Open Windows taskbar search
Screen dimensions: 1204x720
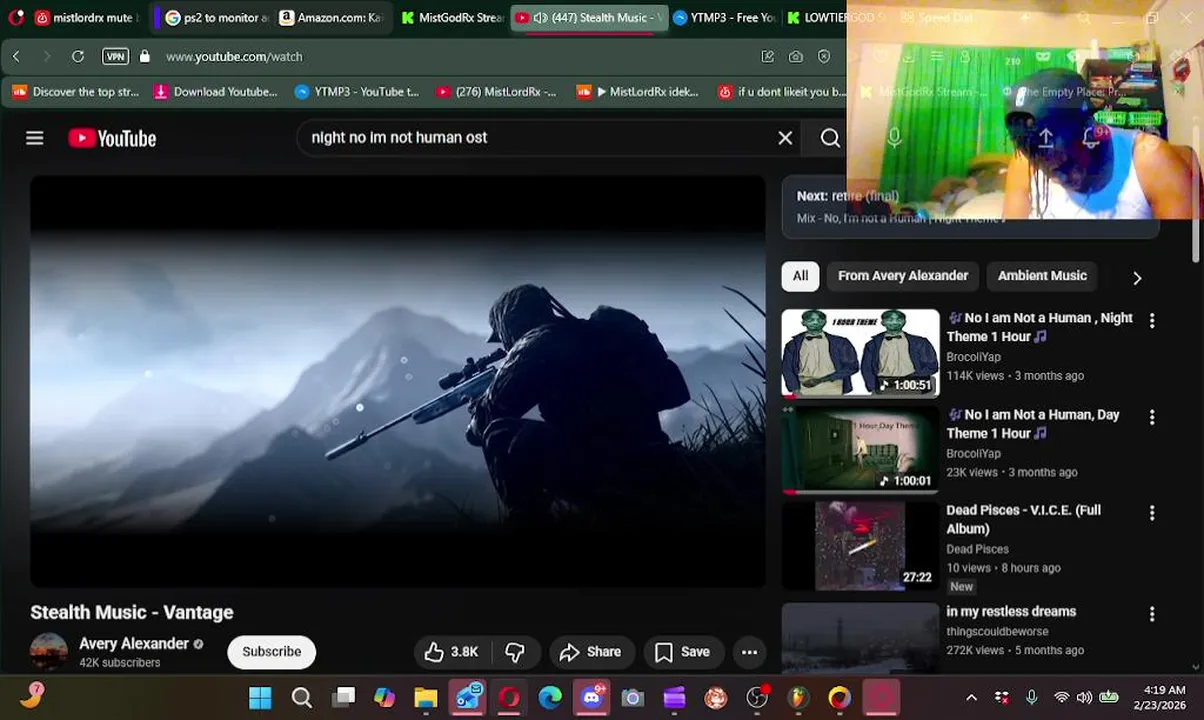(301, 698)
